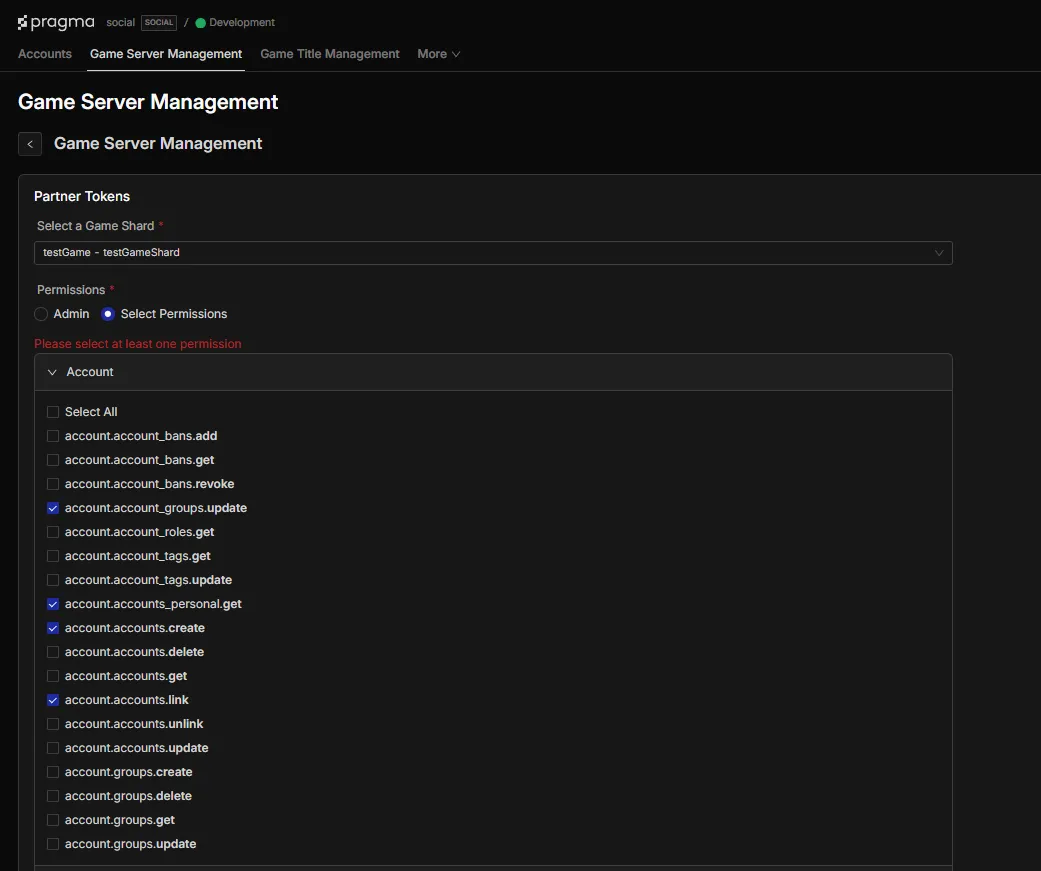Disable the account.accounts.link permission
This screenshot has width=1041, height=871.
tap(52, 699)
